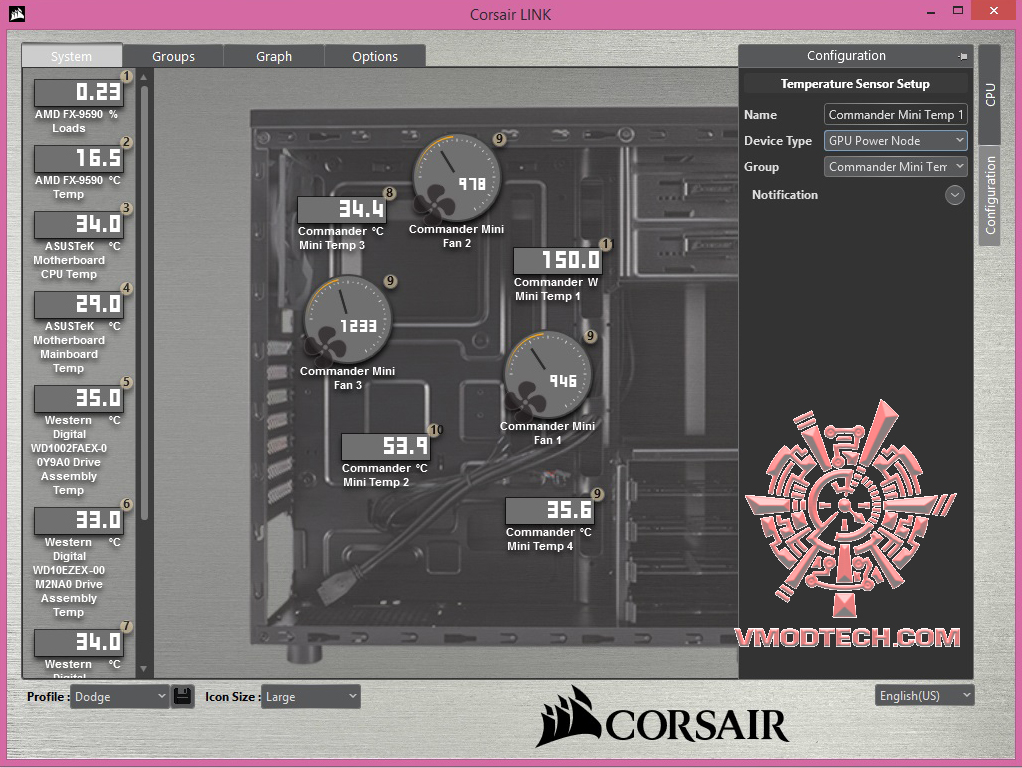Click the Name input field
The width and height of the screenshot is (1022, 768).
(x=896, y=115)
